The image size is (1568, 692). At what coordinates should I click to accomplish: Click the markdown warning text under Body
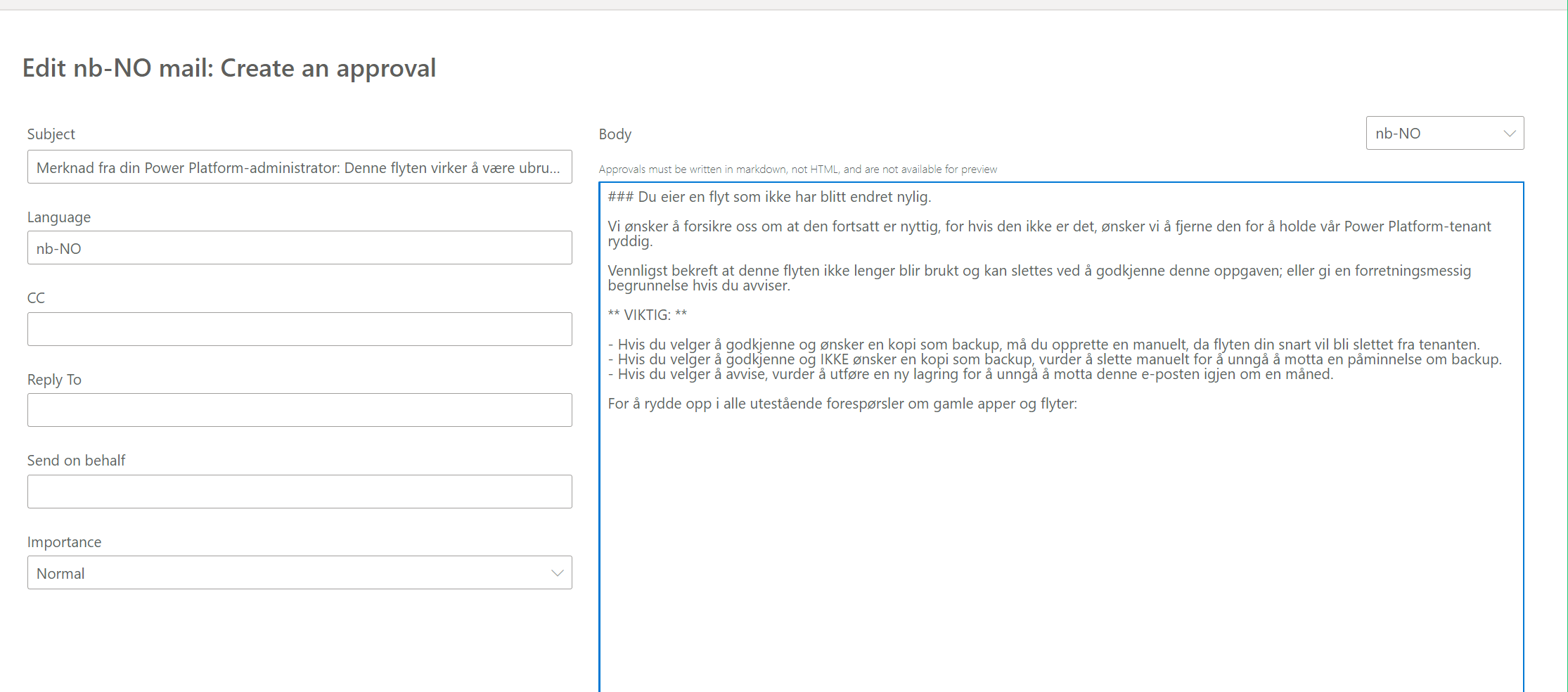[797, 169]
